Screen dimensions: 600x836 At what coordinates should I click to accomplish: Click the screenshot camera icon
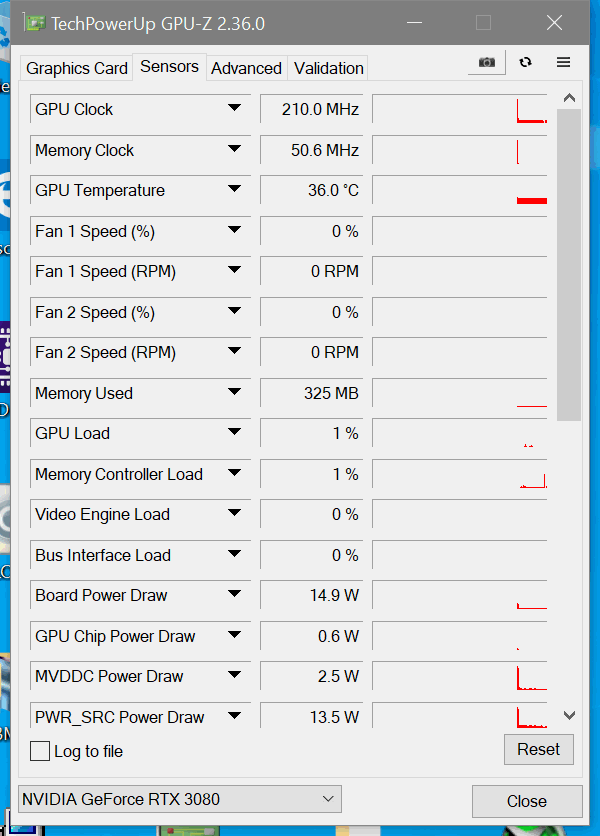coord(487,62)
